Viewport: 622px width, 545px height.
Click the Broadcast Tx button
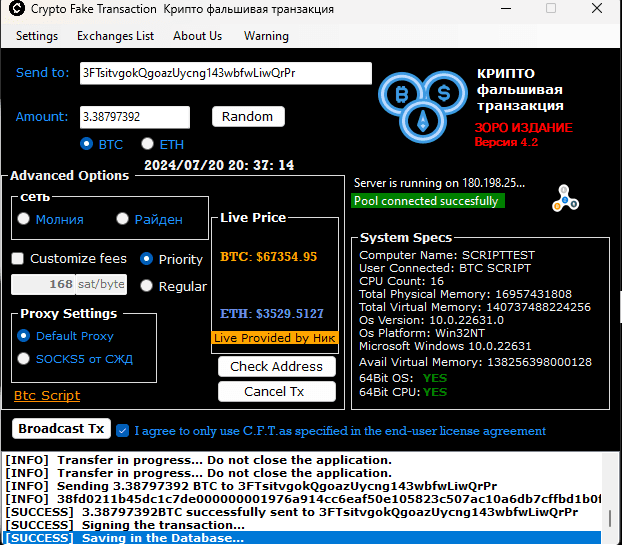[x=61, y=429]
